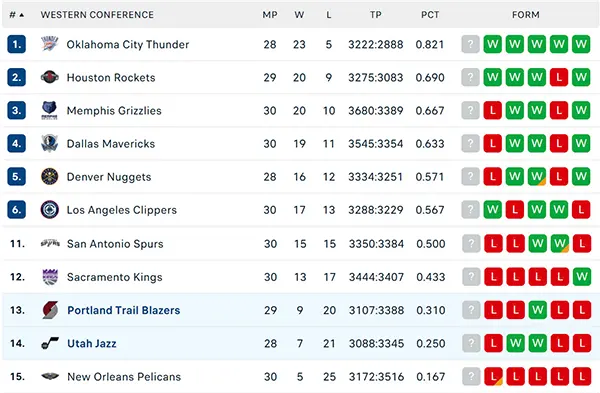Click Houston Rockets' red L form badge

(559, 78)
